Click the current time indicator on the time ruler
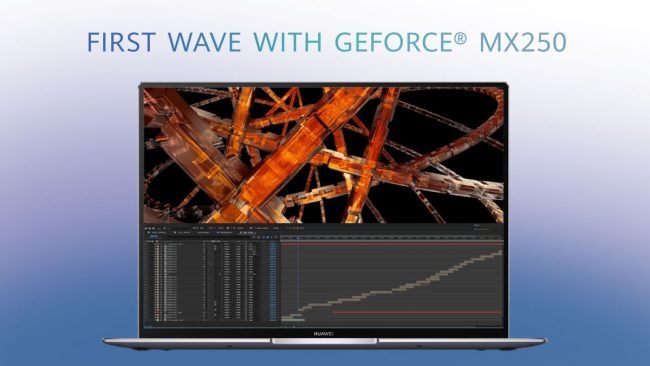650x366 pixels. (298, 238)
